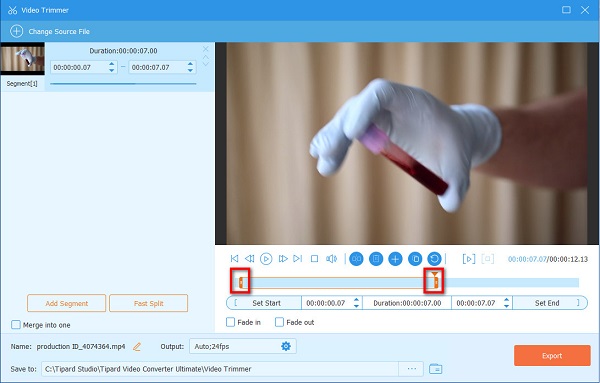Move Segment[1] up with the arrow
This screenshot has height=383, width=600.
[x=205, y=57]
